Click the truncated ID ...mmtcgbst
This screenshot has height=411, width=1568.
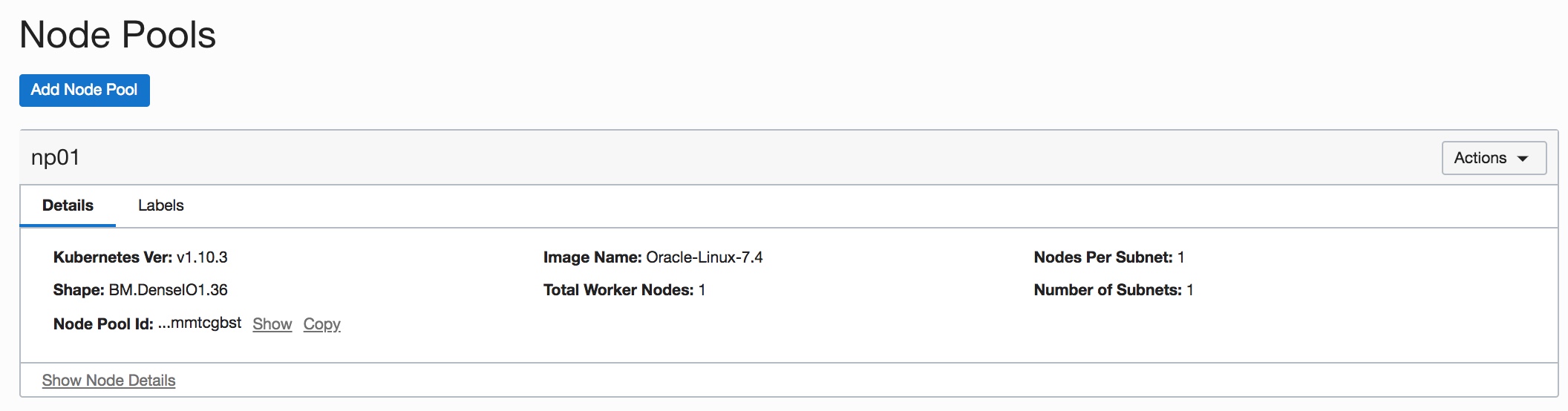[200, 323]
